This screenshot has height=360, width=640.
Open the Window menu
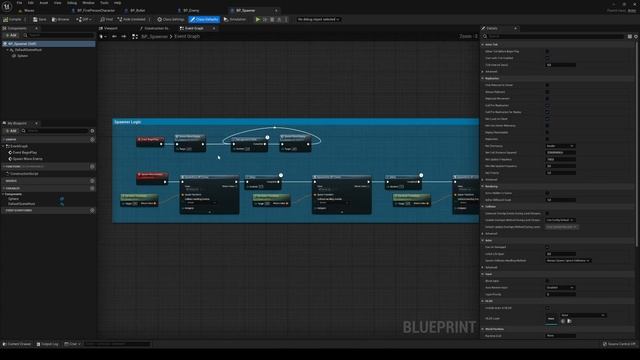click(88, 3)
